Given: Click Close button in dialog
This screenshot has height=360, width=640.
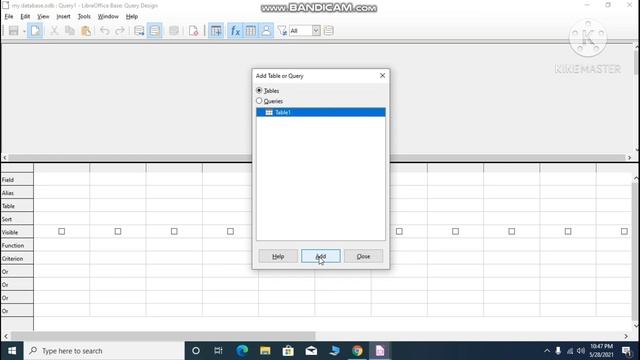Looking at the screenshot, I should [363, 256].
